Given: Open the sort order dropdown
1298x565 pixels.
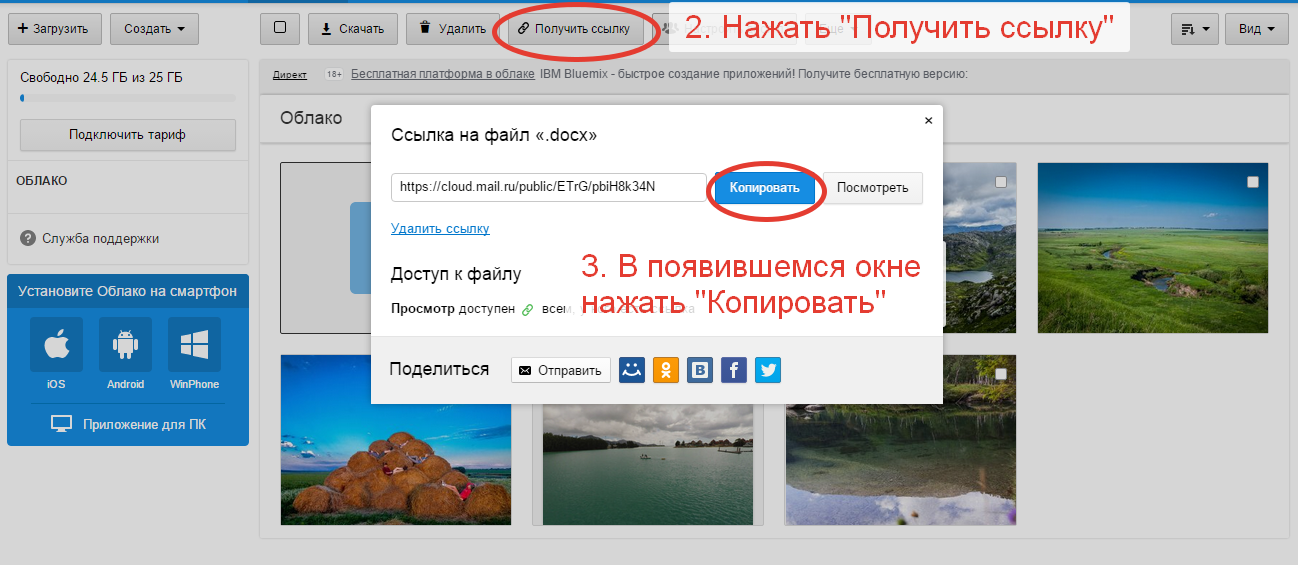Looking at the screenshot, I should (x=1194, y=29).
